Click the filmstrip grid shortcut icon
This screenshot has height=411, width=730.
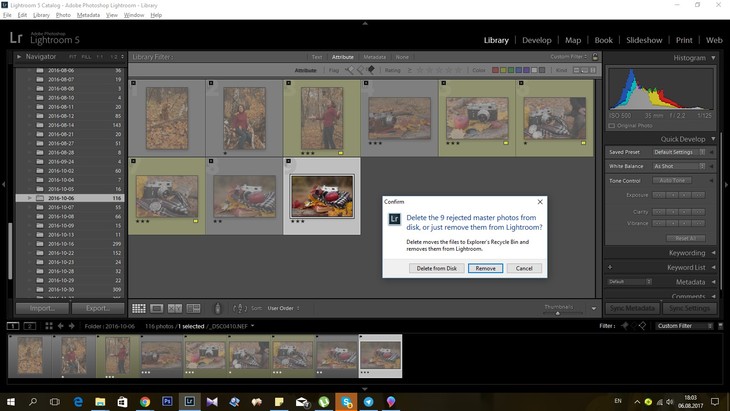coord(49,326)
